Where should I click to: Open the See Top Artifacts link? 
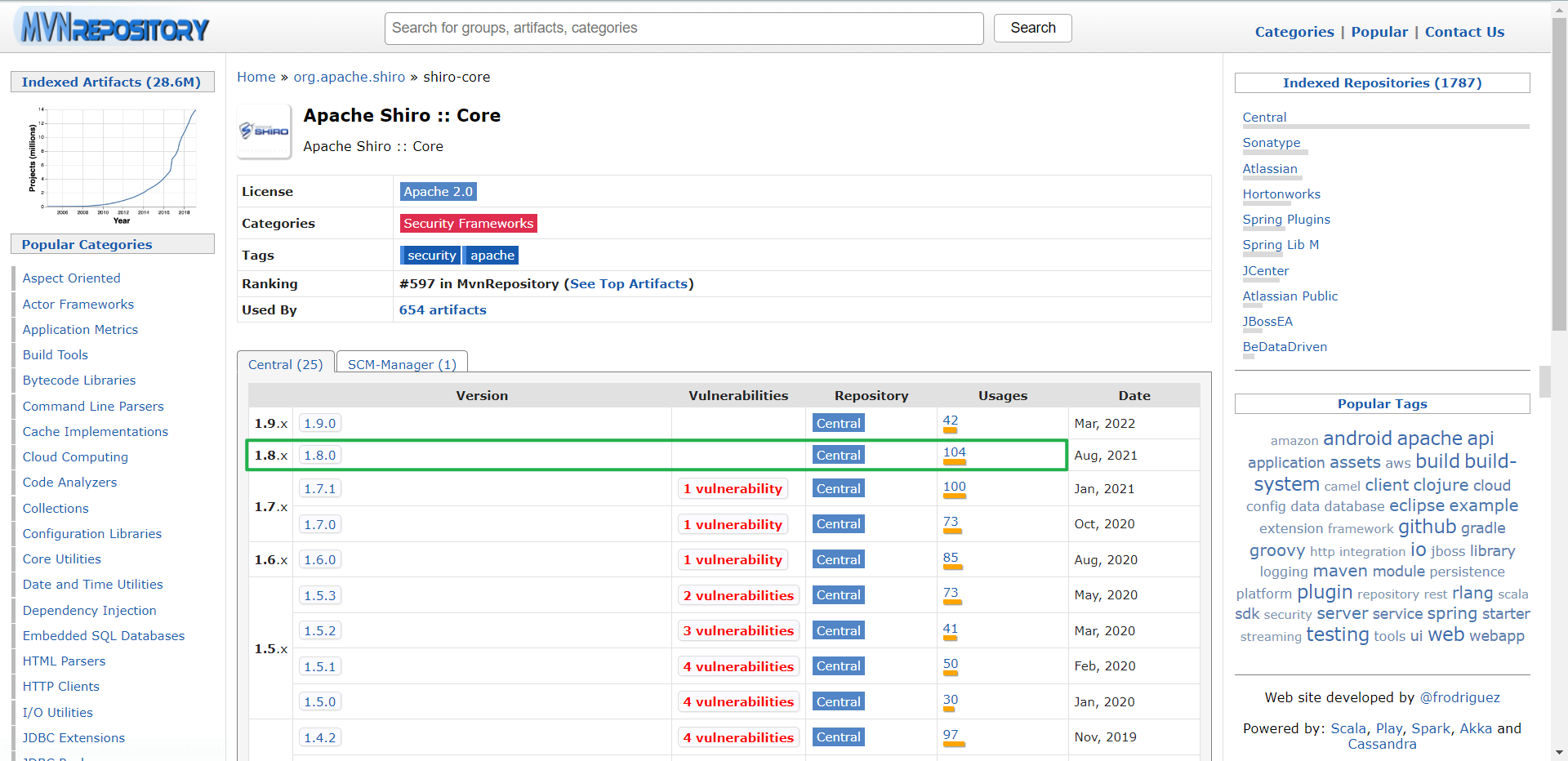click(x=629, y=283)
